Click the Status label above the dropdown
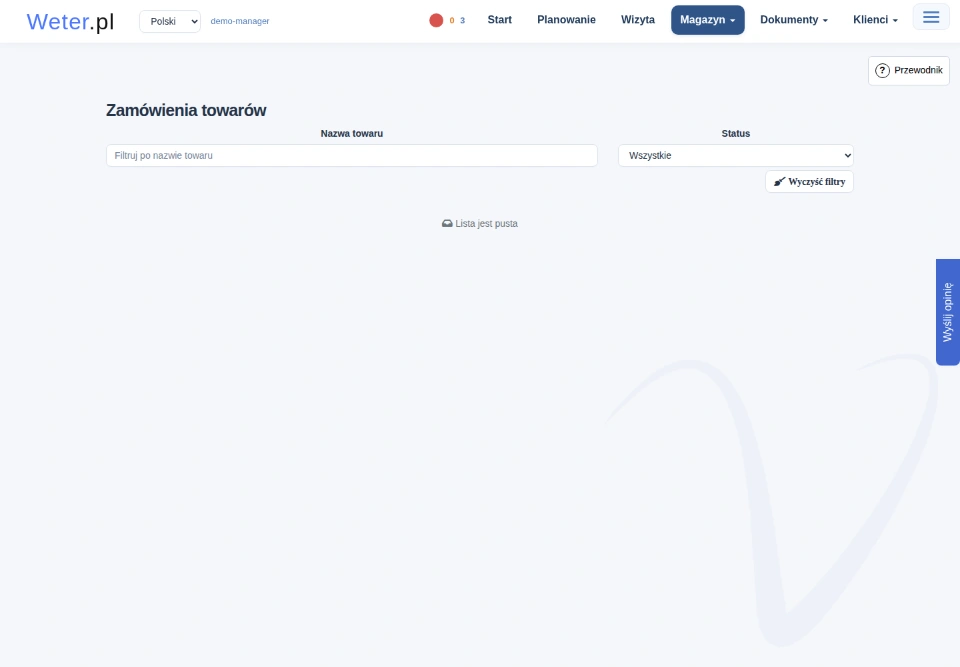Screen dimensions: 960x667 click(736, 134)
